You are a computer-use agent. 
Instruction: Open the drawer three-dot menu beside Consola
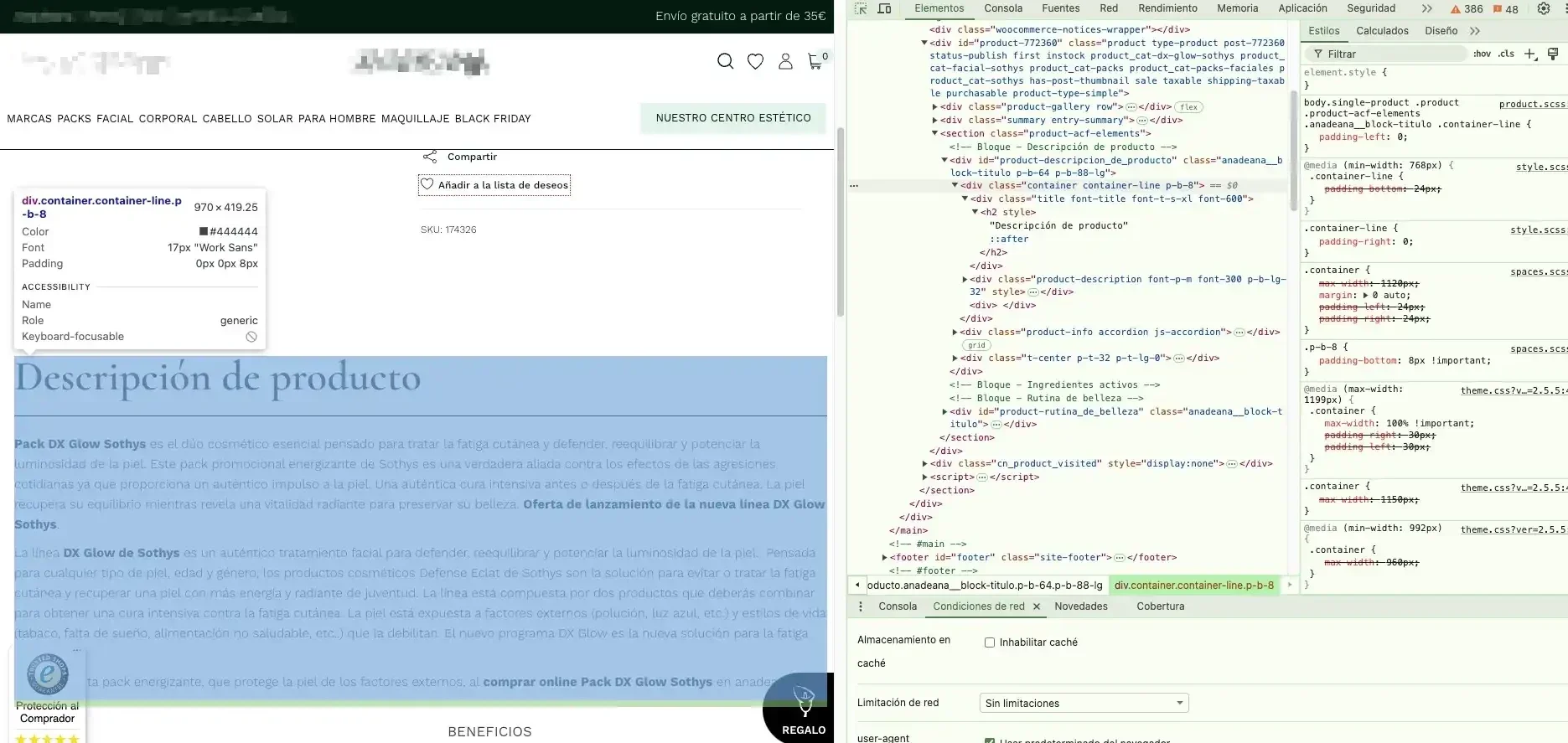861,606
